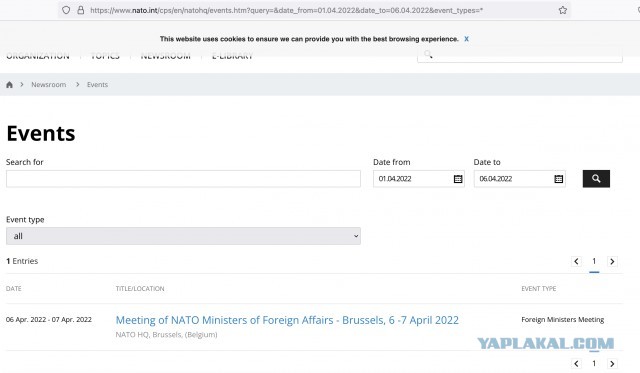Open the Events breadcrumb link
This screenshot has width=640, height=373.
(x=97, y=84)
